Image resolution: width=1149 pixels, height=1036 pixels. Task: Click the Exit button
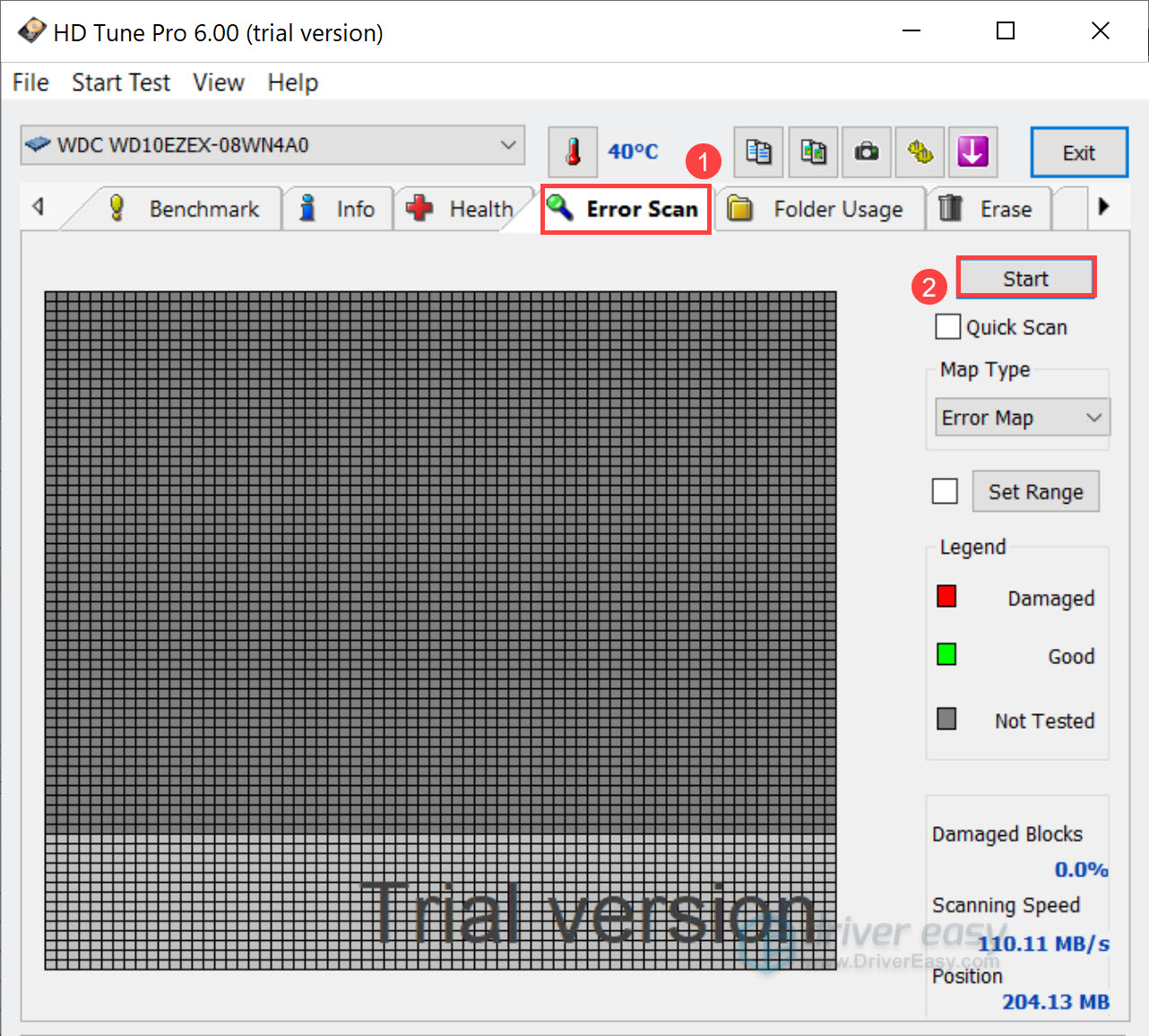point(1078,152)
